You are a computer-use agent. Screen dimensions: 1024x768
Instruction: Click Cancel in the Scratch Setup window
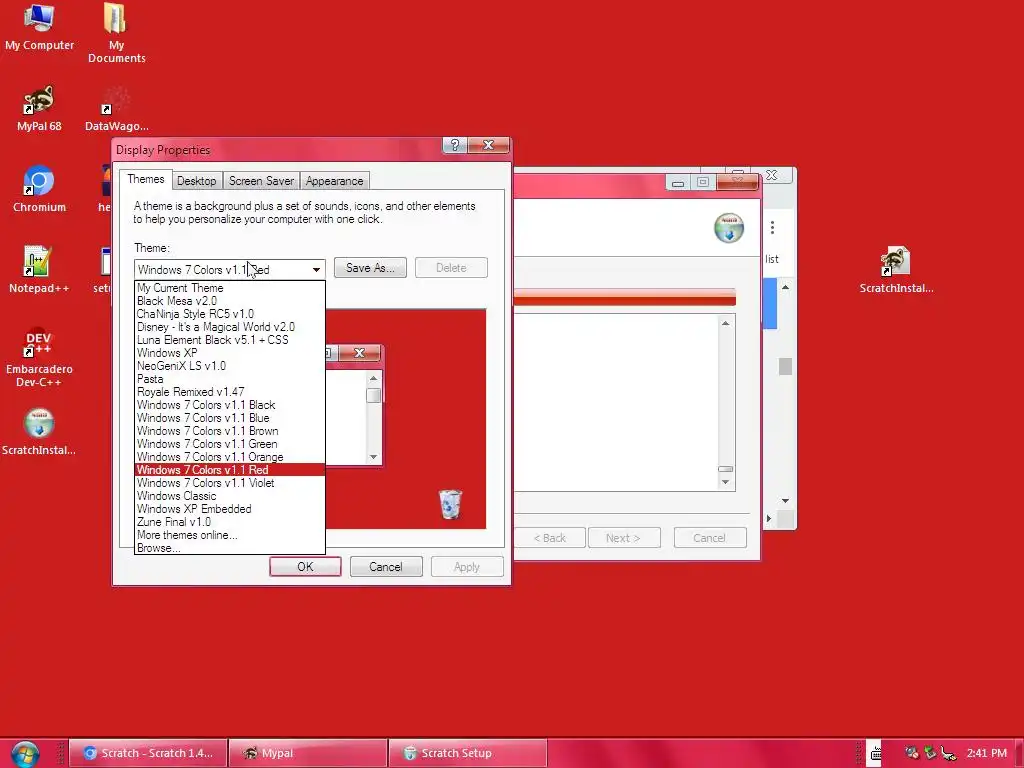710,538
